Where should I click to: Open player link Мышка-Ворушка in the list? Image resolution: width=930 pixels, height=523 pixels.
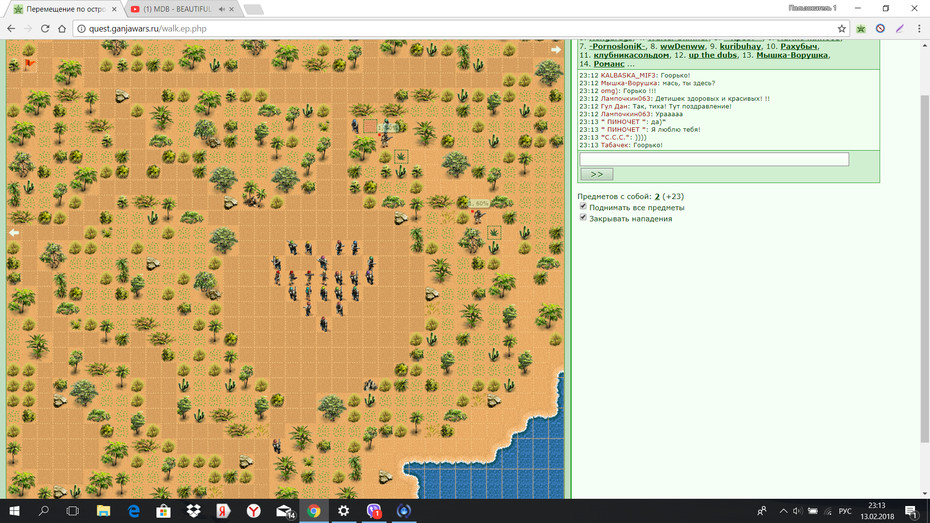(x=792, y=55)
